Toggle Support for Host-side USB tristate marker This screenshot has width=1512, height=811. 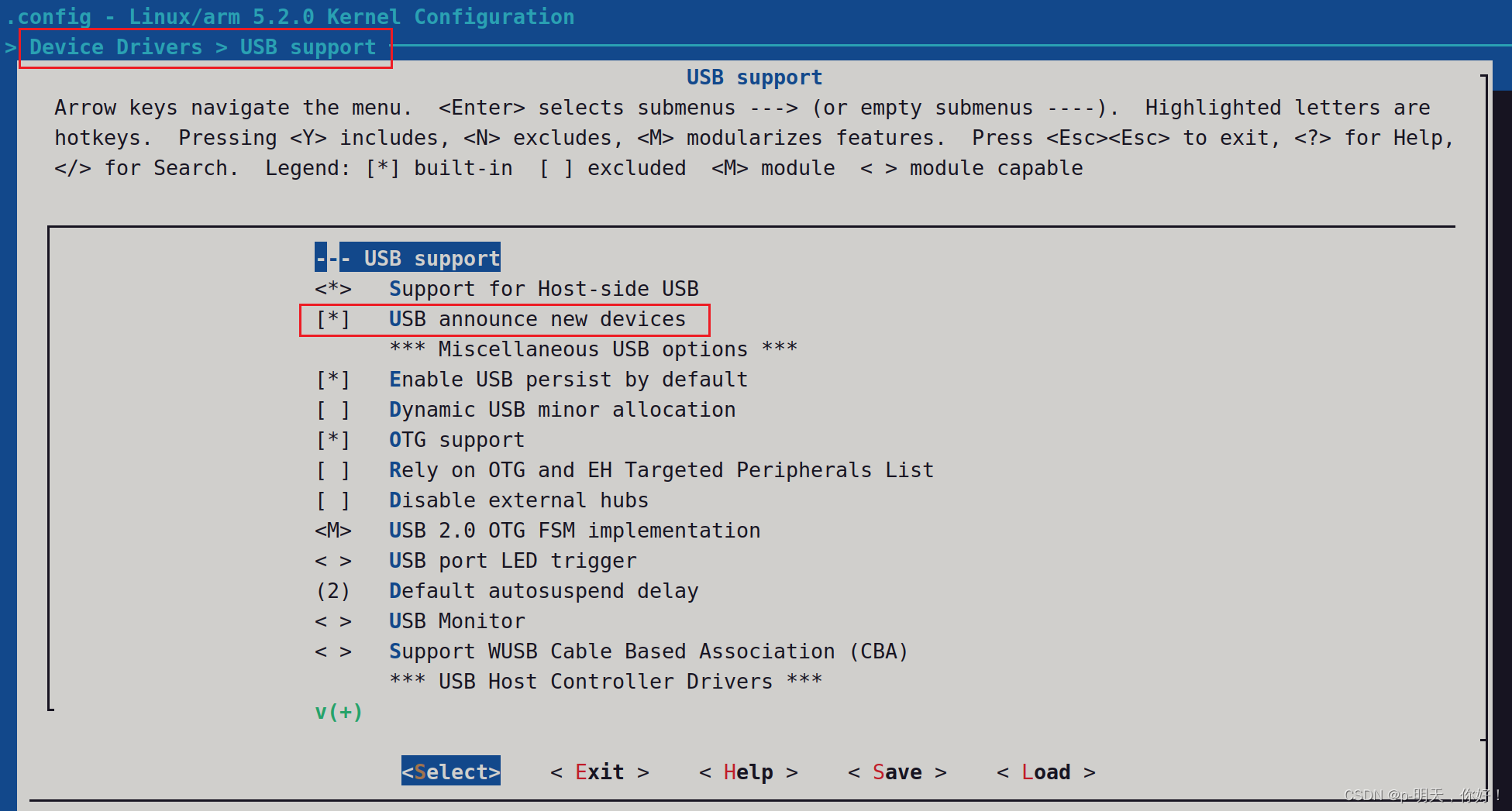click(333, 289)
